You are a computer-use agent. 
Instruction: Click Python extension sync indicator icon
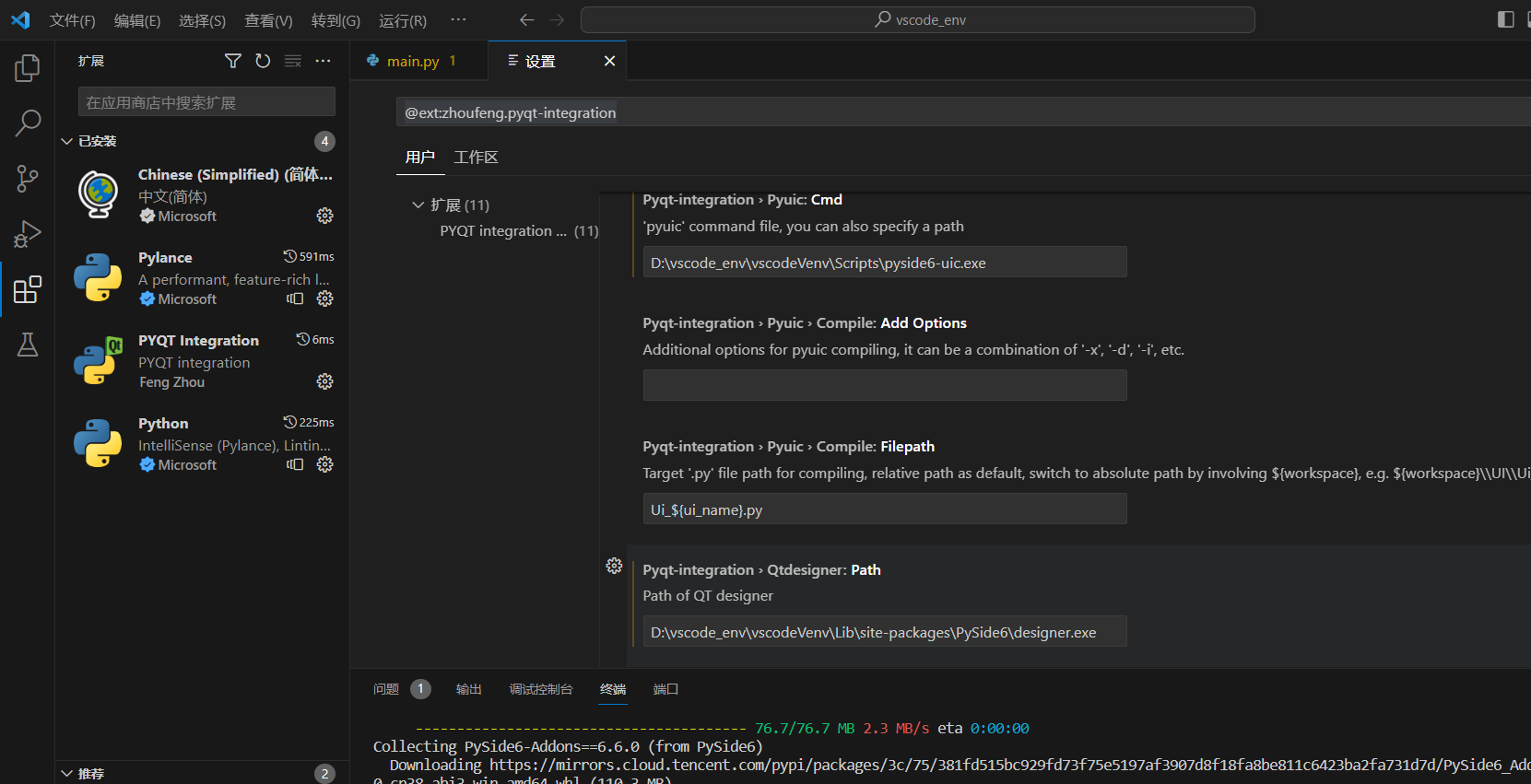point(295,464)
